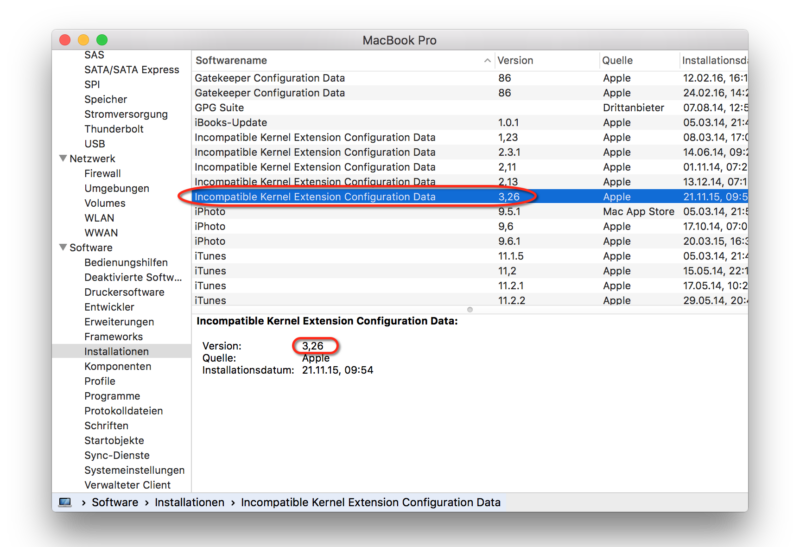Select the GPG Suite row
This screenshot has width=800, height=547.
point(470,107)
